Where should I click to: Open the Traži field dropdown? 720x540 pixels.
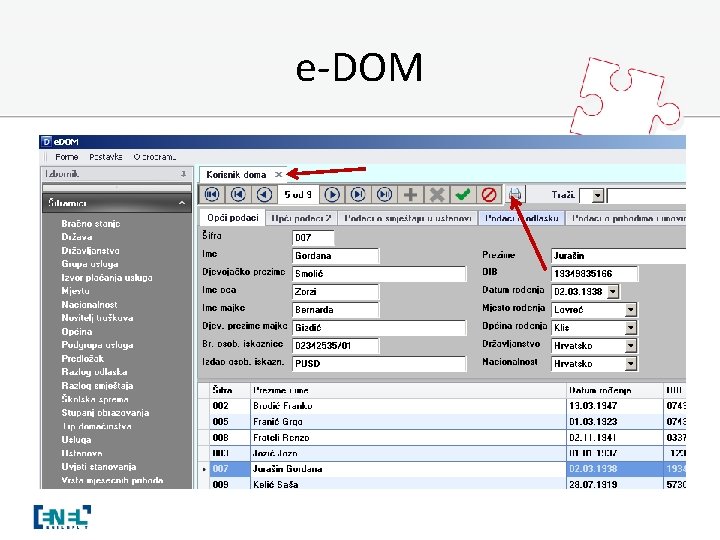597,196
